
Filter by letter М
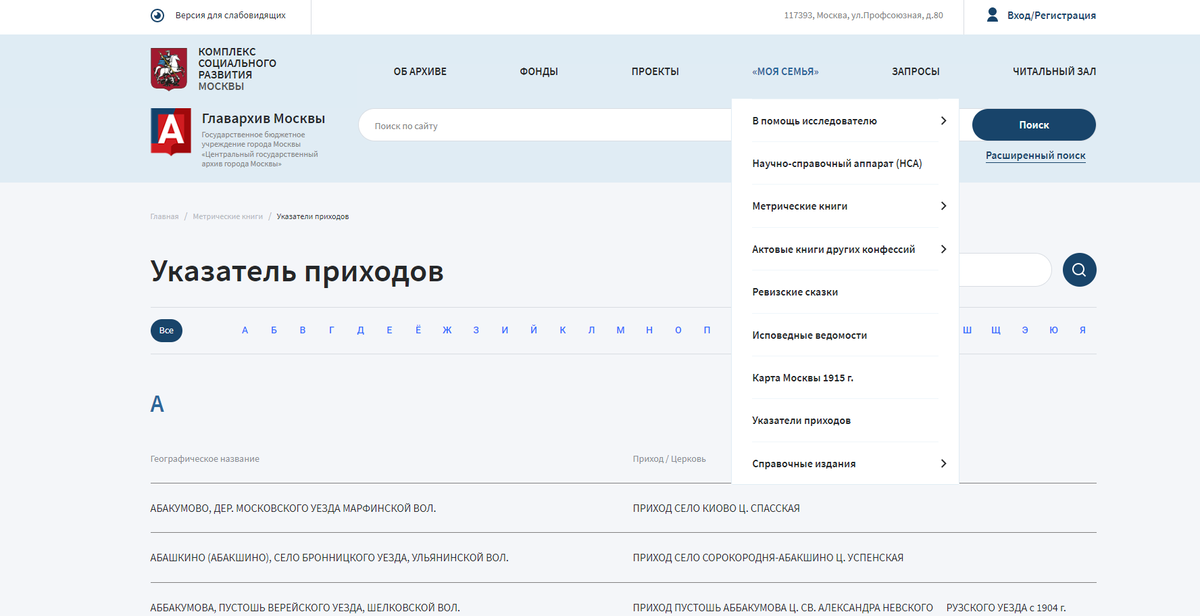tap(620, 330)
